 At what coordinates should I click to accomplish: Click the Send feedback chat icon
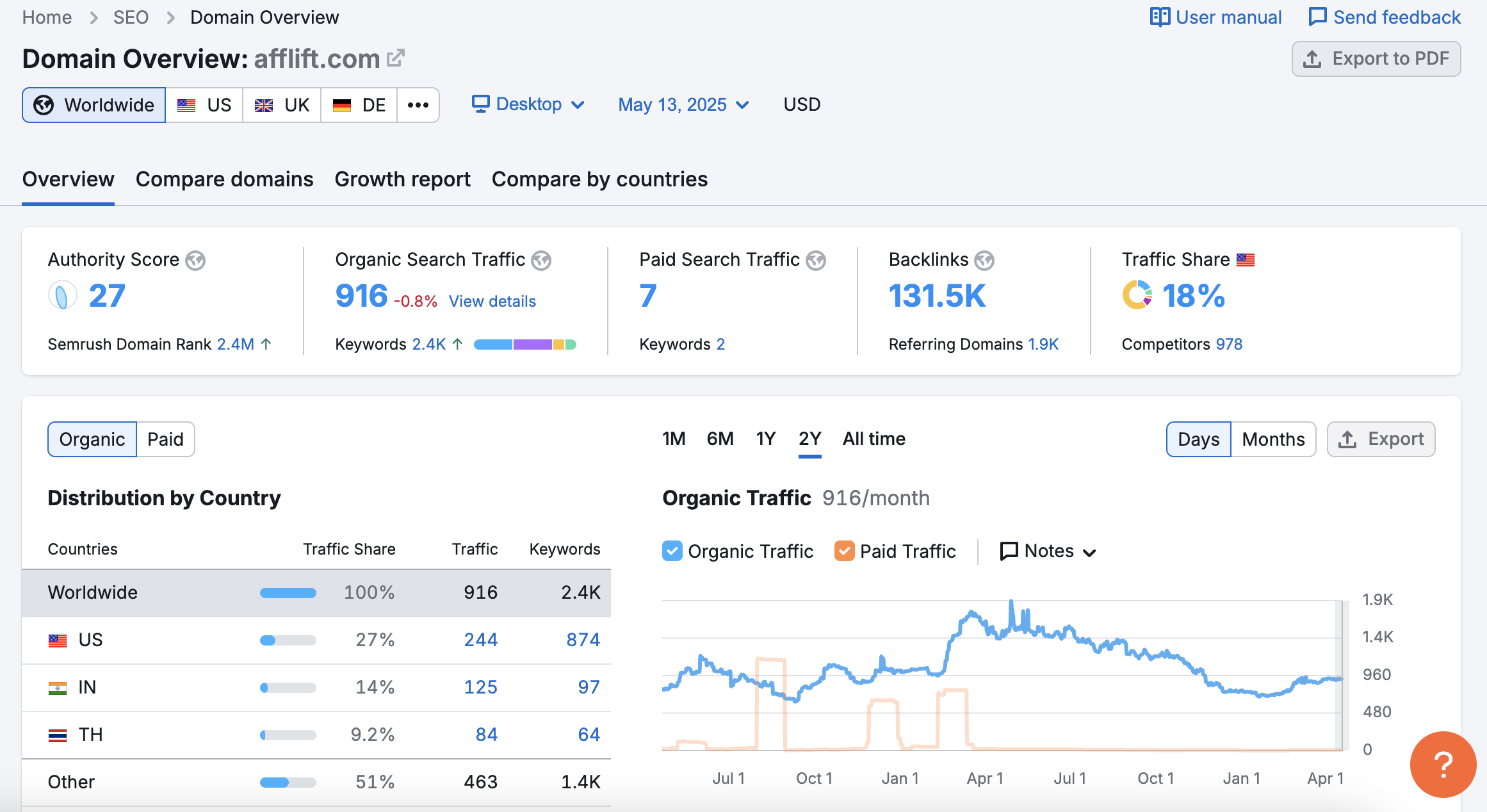point(1317,17)
